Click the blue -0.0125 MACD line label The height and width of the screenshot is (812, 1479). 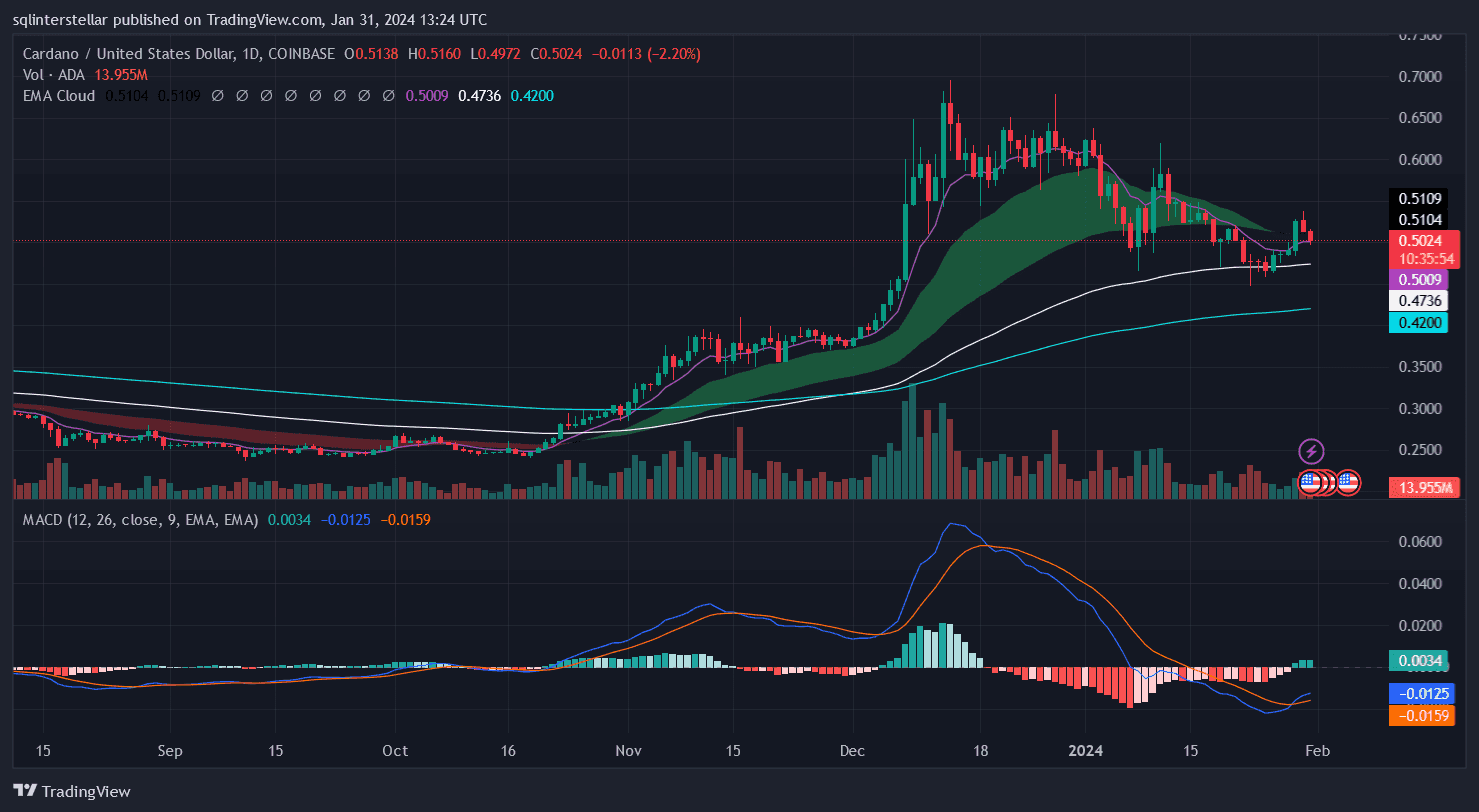pos(1418,694)
